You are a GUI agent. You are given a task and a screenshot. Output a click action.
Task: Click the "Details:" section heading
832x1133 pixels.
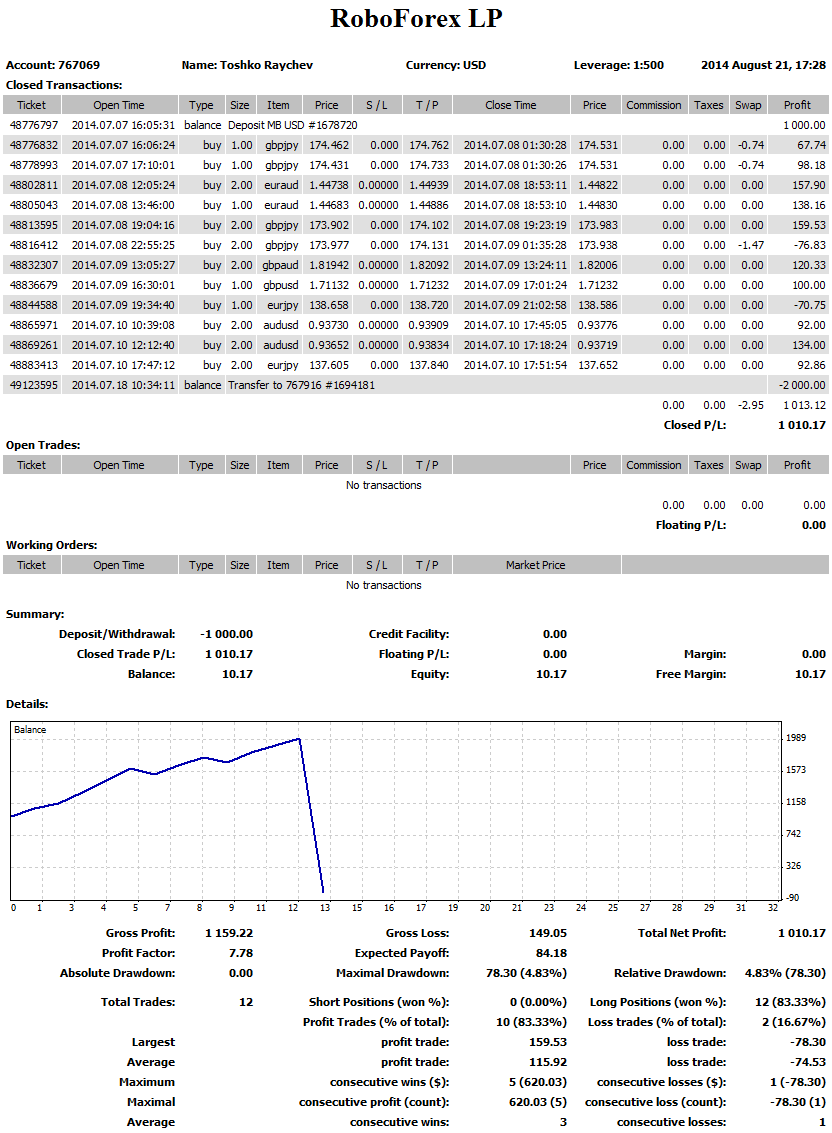(x=27, y=704)
